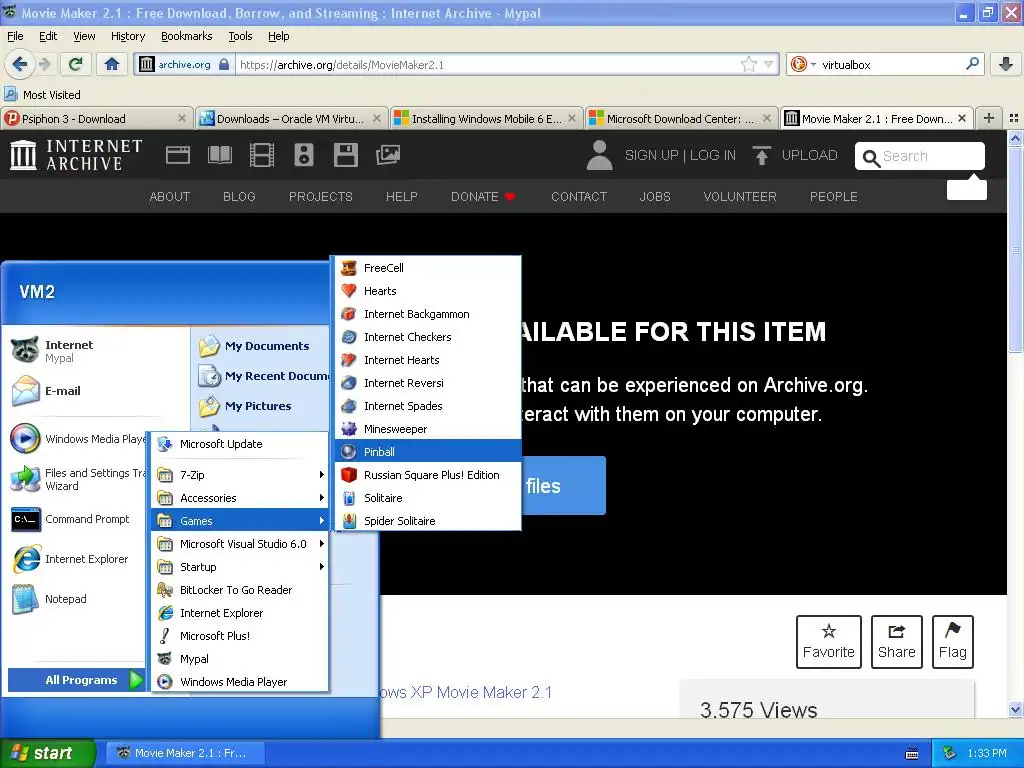Click the page scrollbar down arrow
This screenshot has height=768, width=1024.
(x=1015, y=710)
